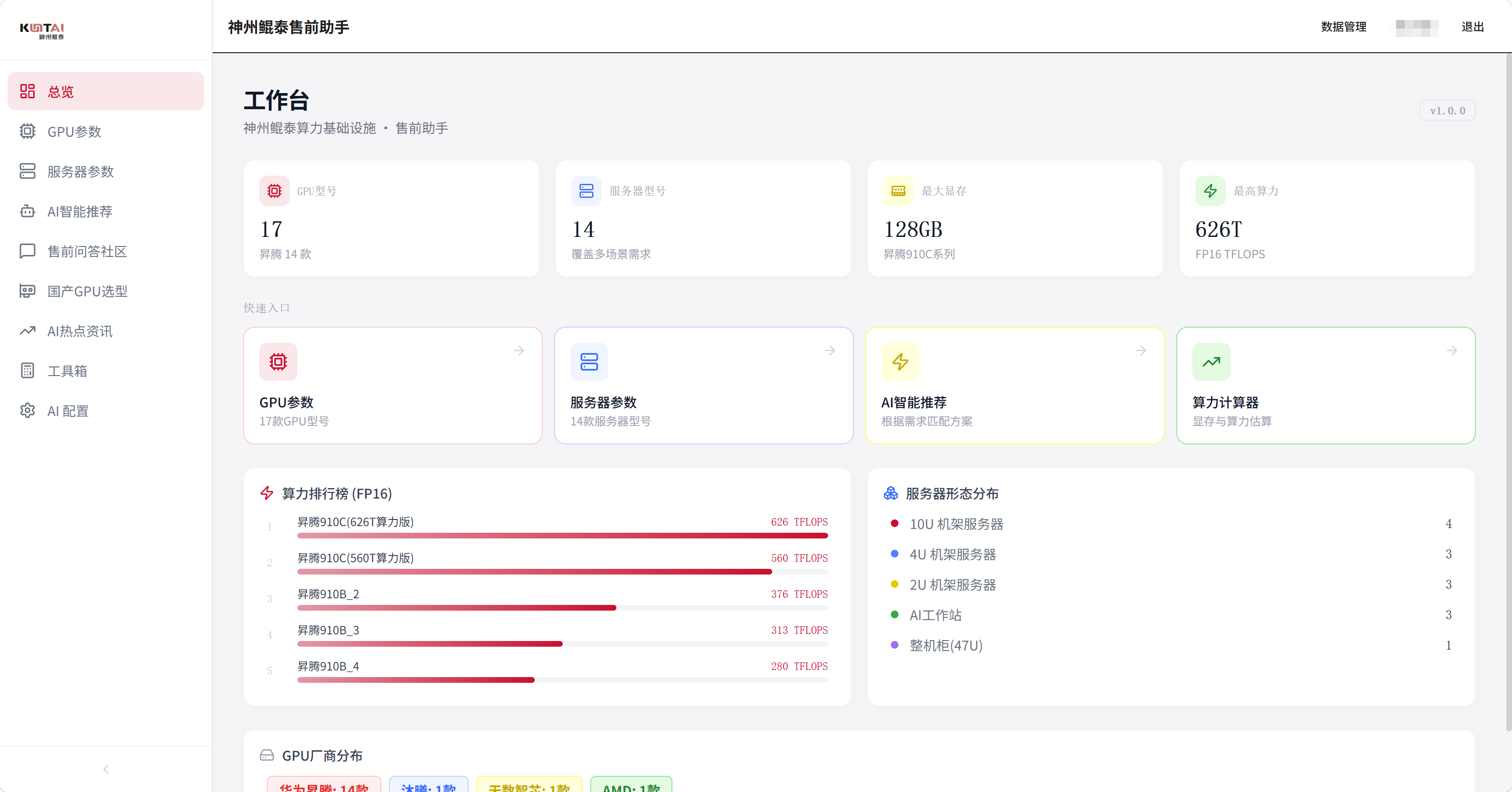Click the blue server icon on 服务器型号 stat card

(x=586, y=191)
